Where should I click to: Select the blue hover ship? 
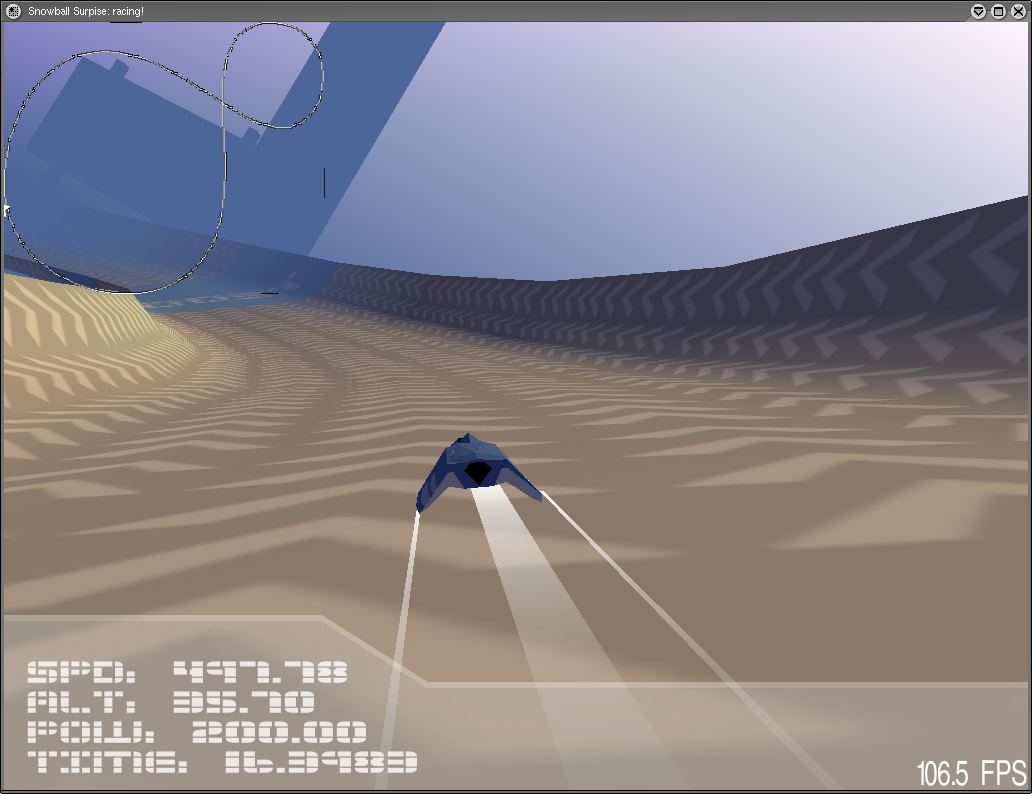click(x=478, y=471)
